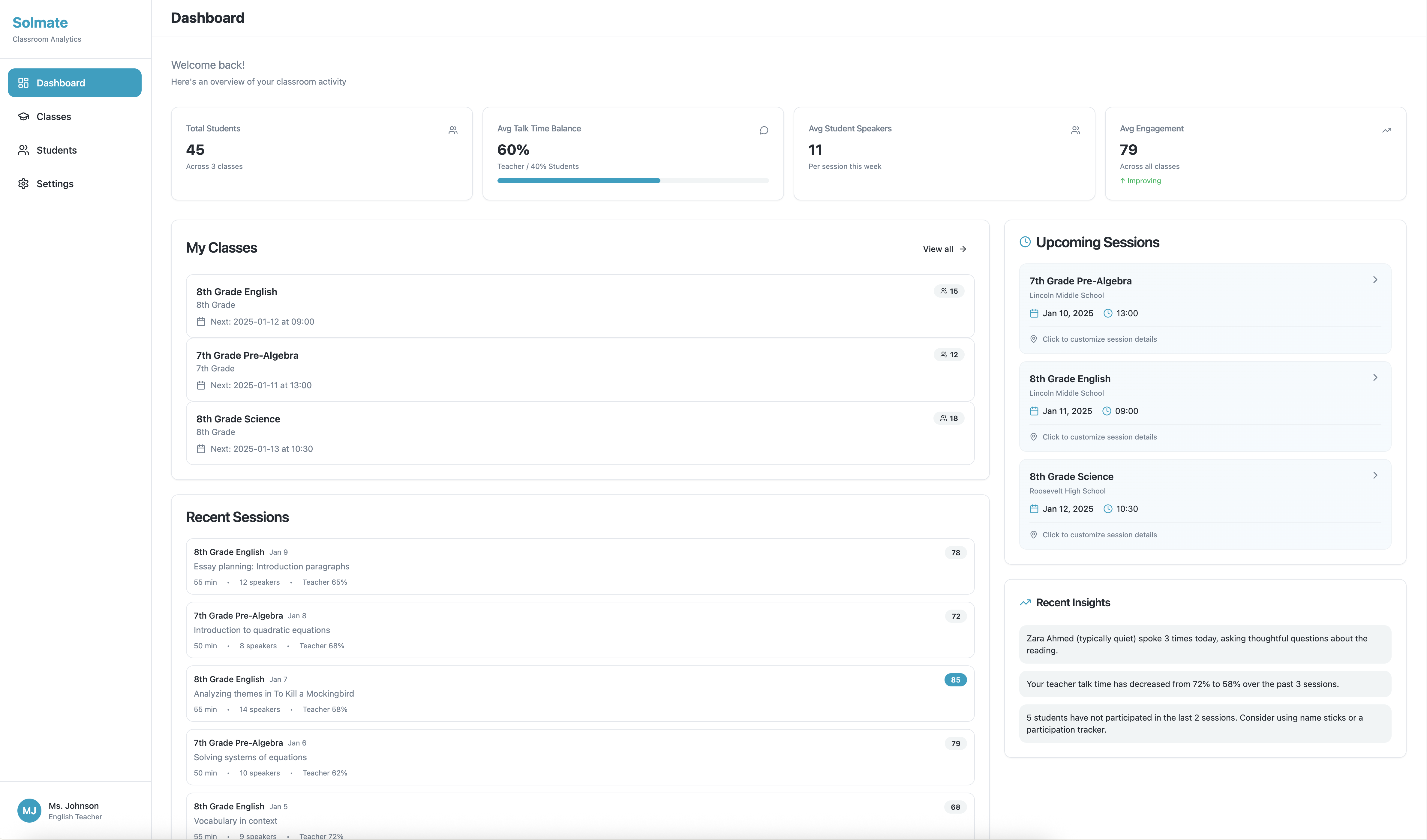Click the 15 students badge on 8th Grade English
This screenshot has height=840, width=1427.
949,291
